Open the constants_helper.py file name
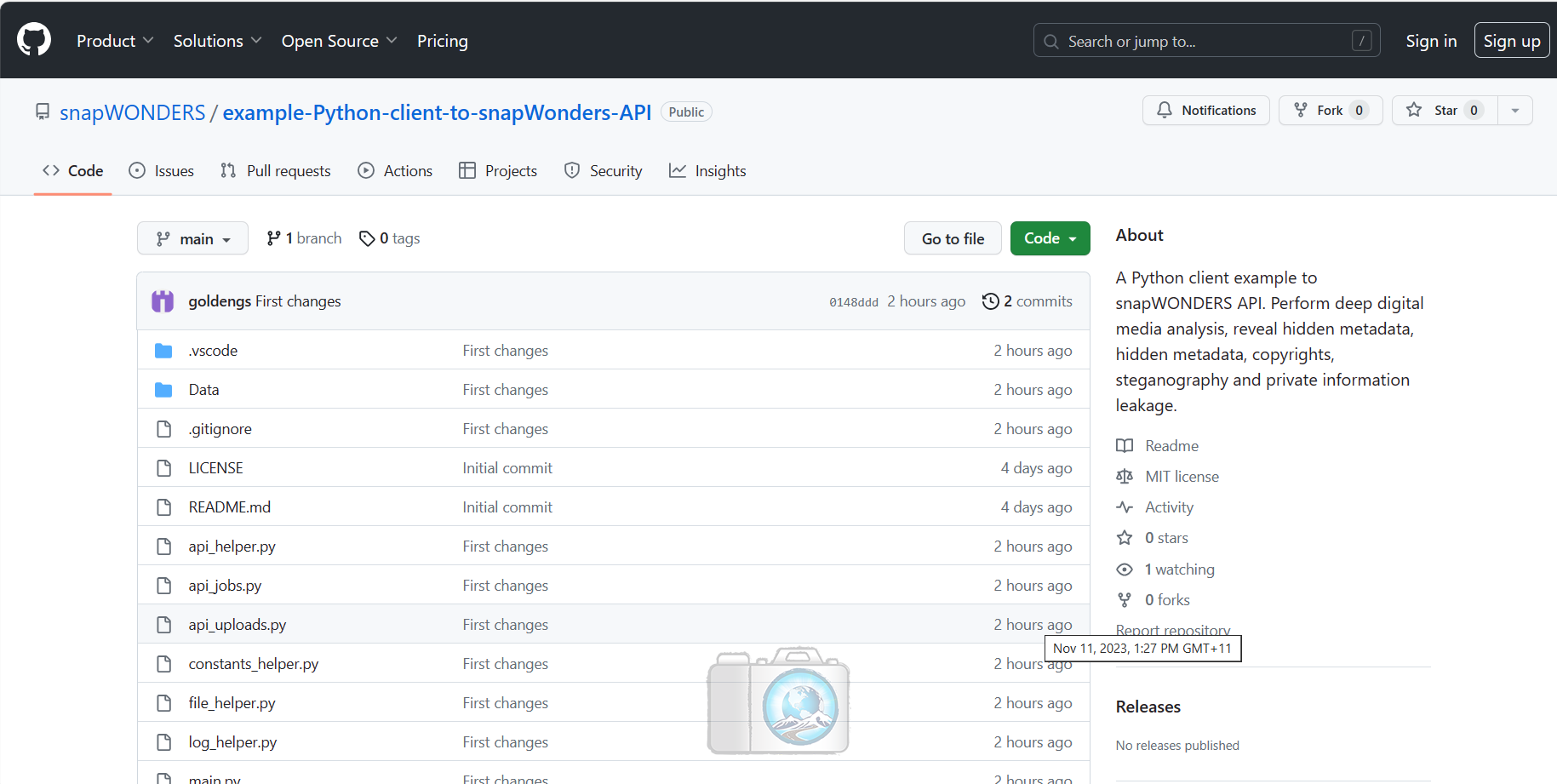The width and height of the screenshot is (1557, 784). 254,664
